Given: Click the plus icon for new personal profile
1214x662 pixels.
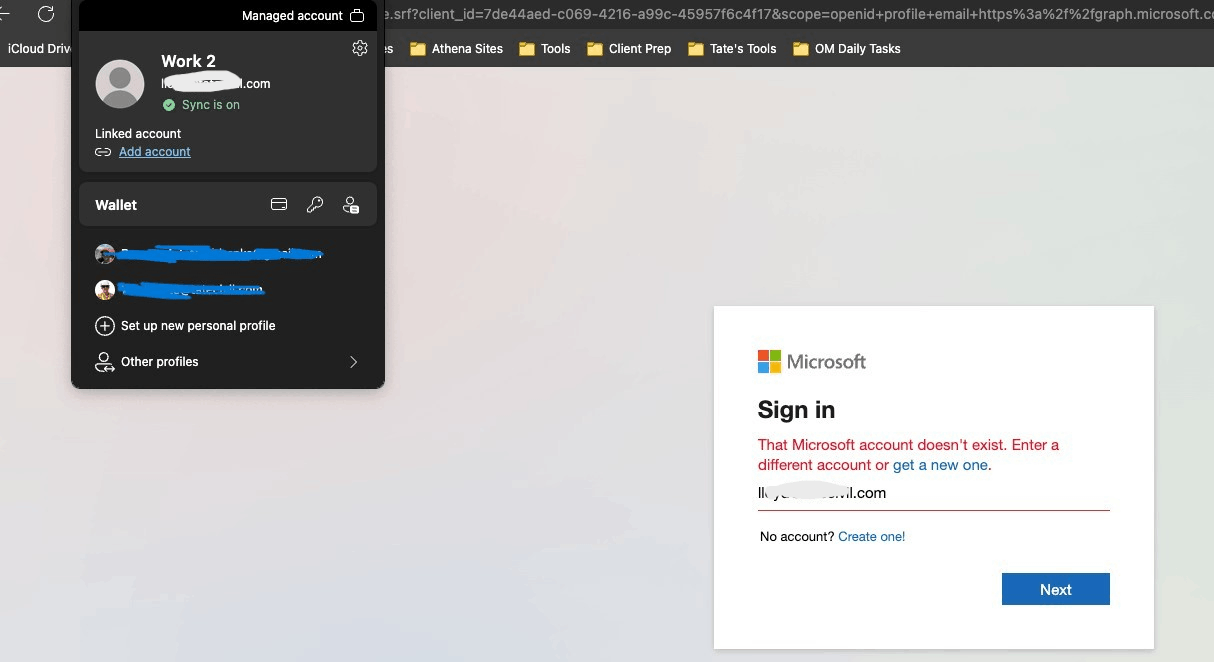Looking at the screenshot, I should (105, 325).
